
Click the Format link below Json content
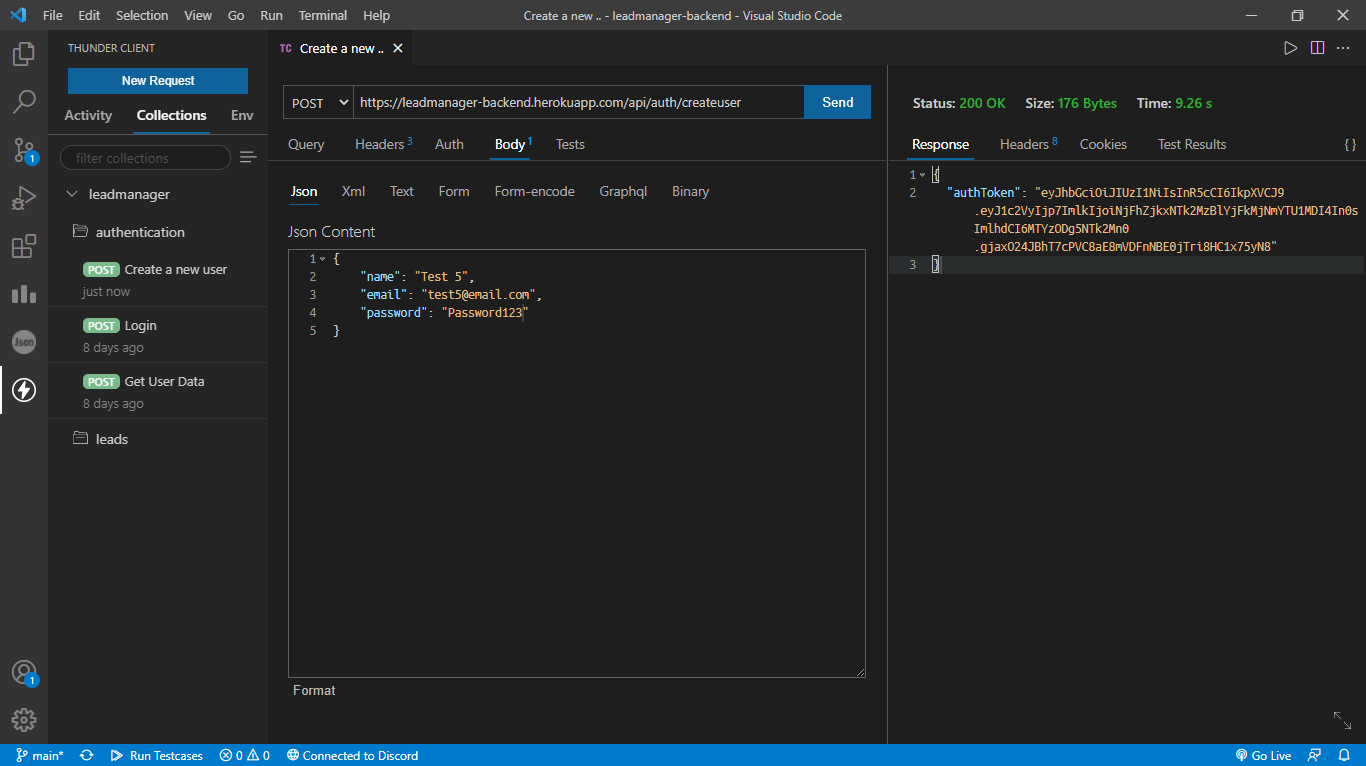(314, 690)
